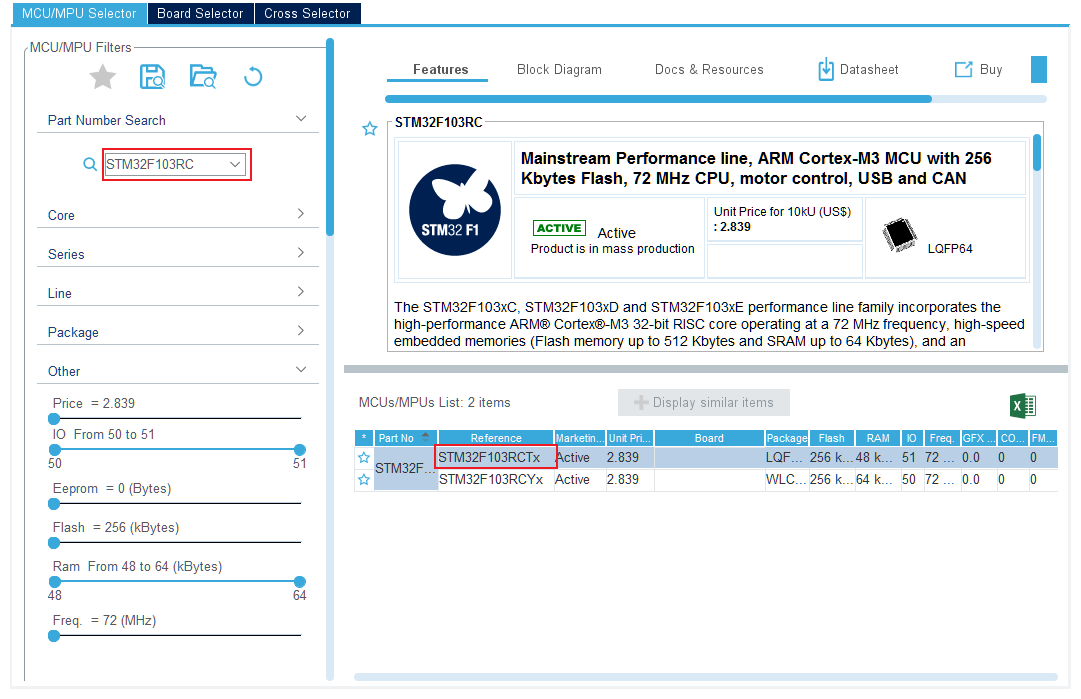
Task: Open the Docs & Resources tab
Action: pos(709,70)
